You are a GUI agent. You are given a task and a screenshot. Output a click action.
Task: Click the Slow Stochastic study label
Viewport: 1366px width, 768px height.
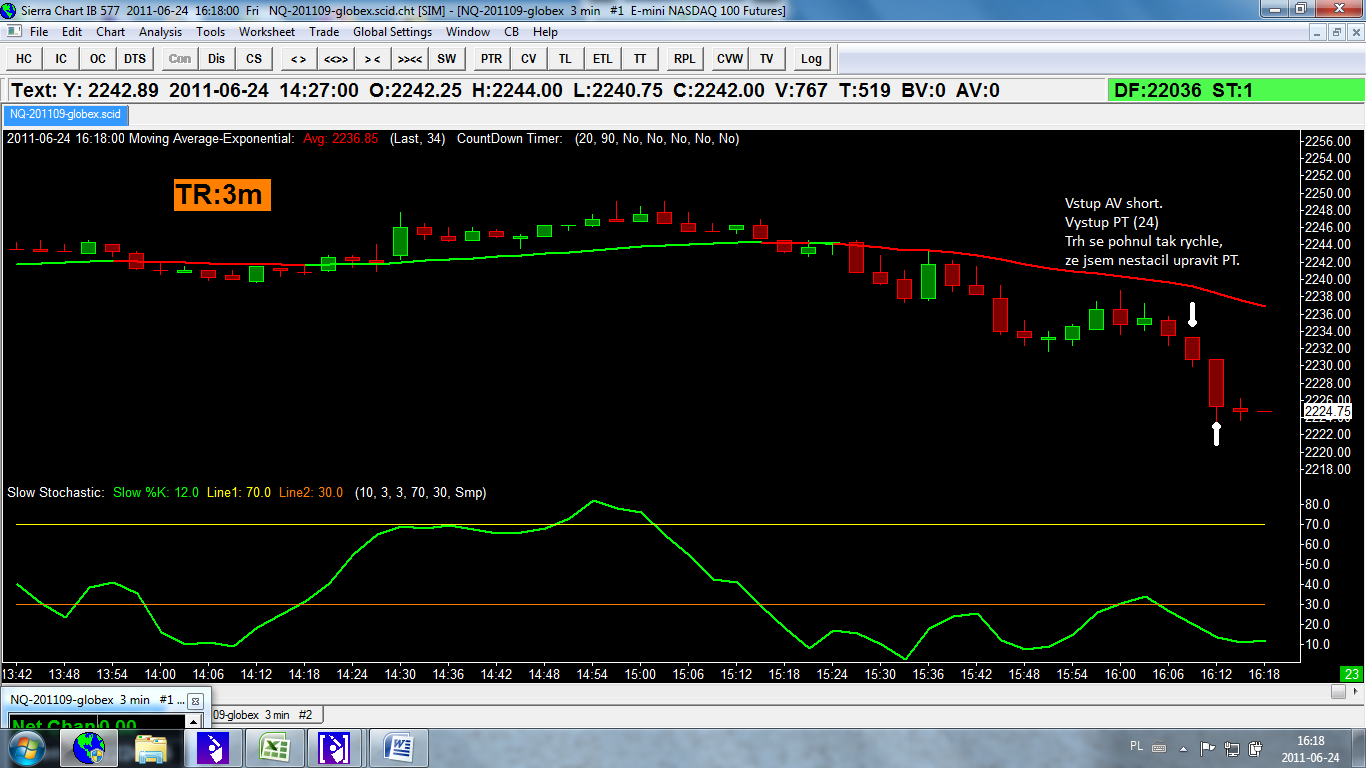tap(55, 492)
